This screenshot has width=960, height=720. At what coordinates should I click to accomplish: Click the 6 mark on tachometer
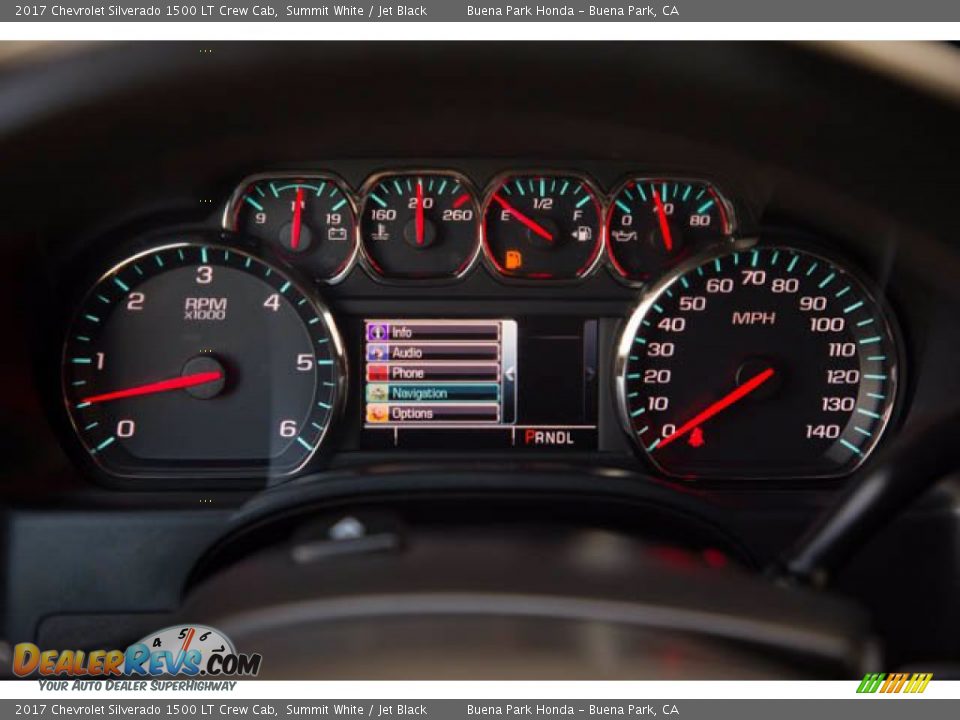coord(288,428)
